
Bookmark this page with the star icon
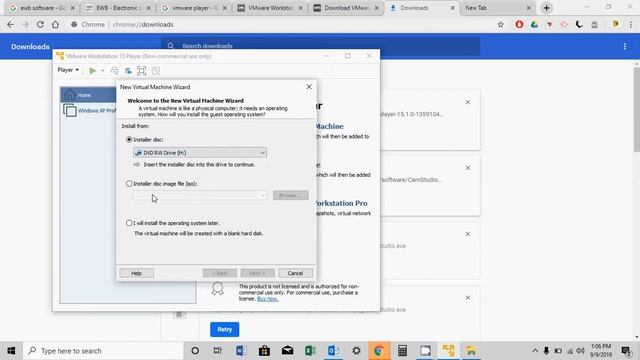point(500,24)
